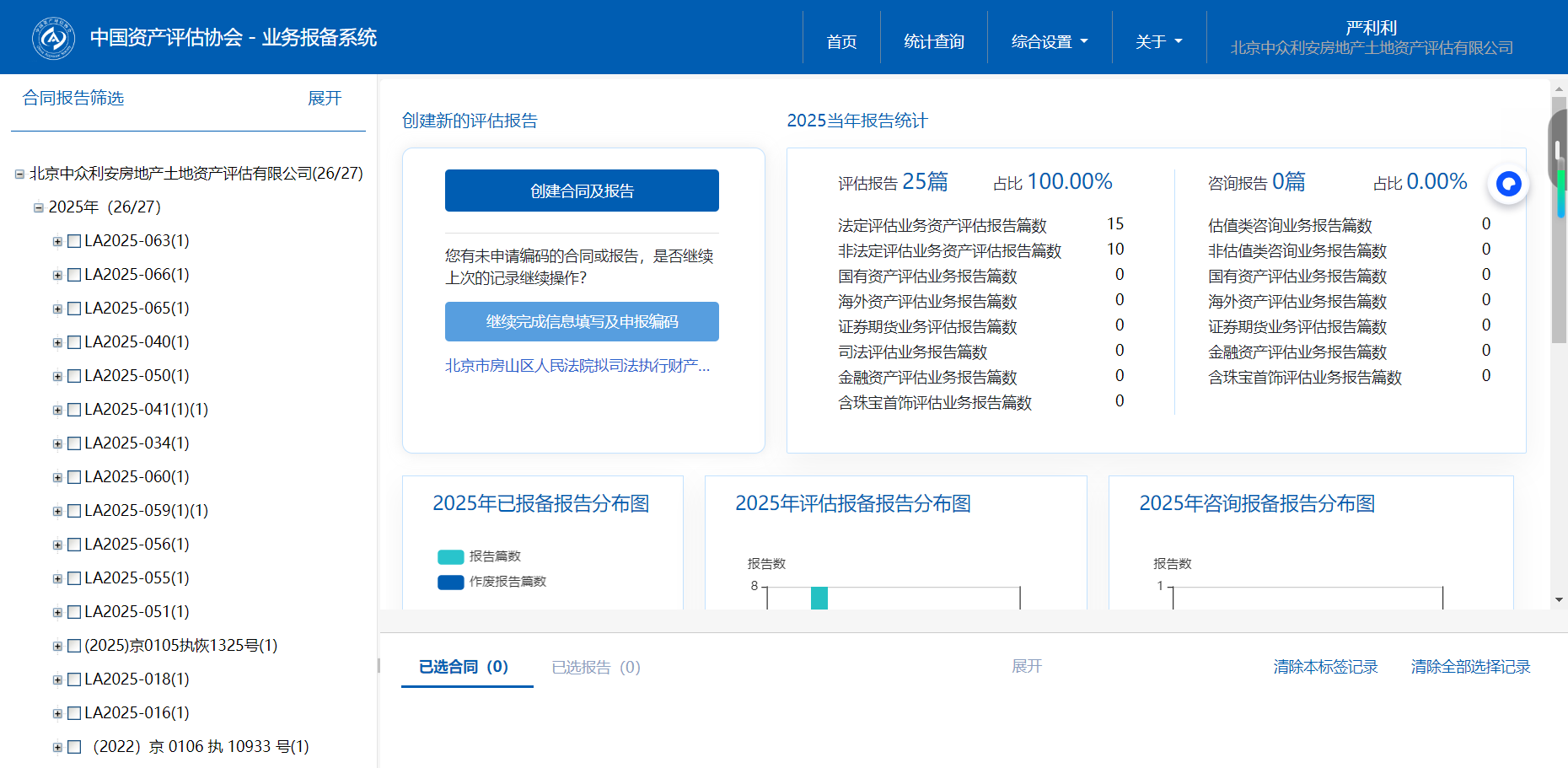This screenshot has height=768, width=1568.
Task: Click the panel splitter handle beside the tree
Action: (379, 666)
